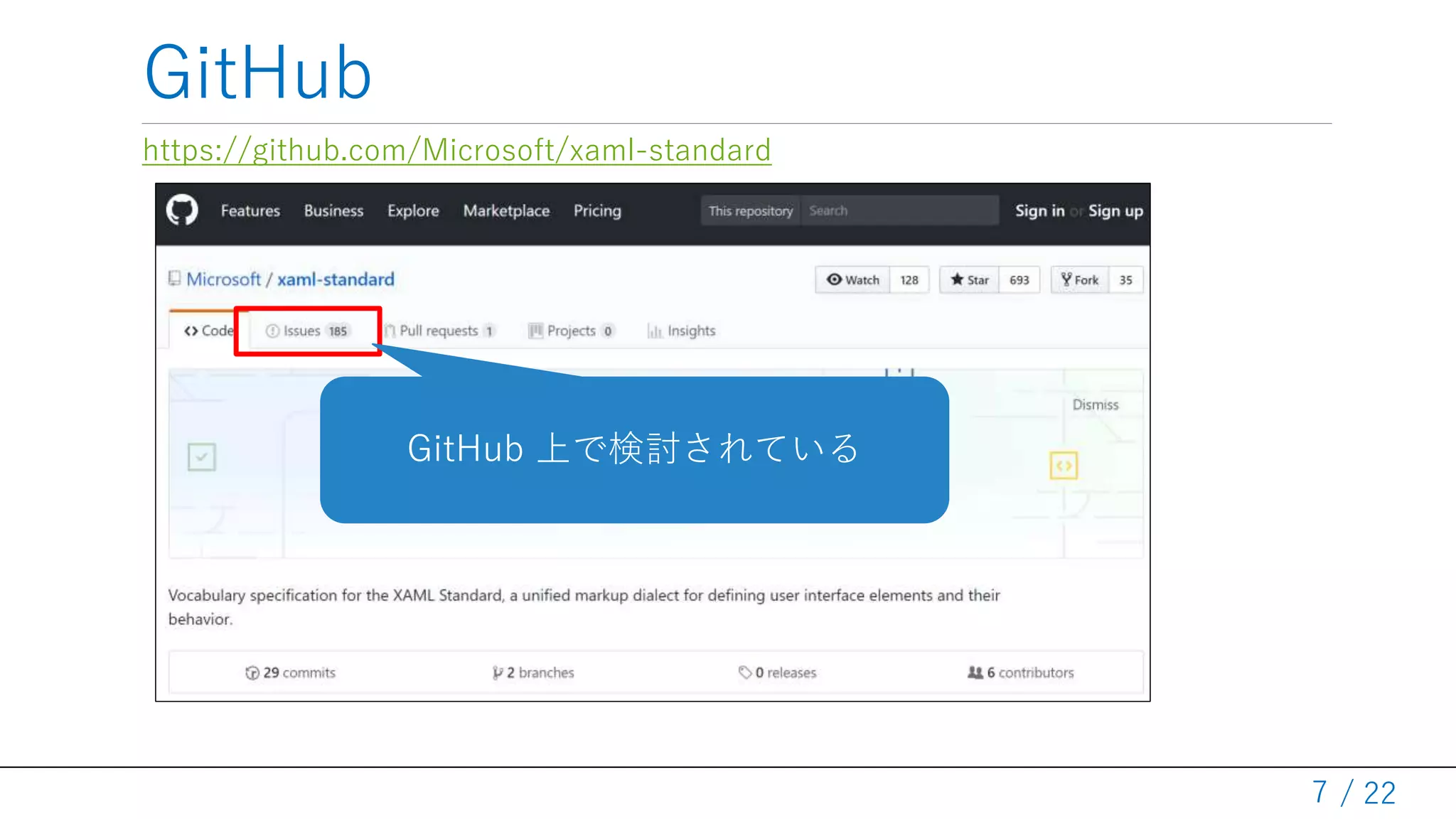Fork the repository
The image size is (1456, 819).
click(x=1079, y=279)
